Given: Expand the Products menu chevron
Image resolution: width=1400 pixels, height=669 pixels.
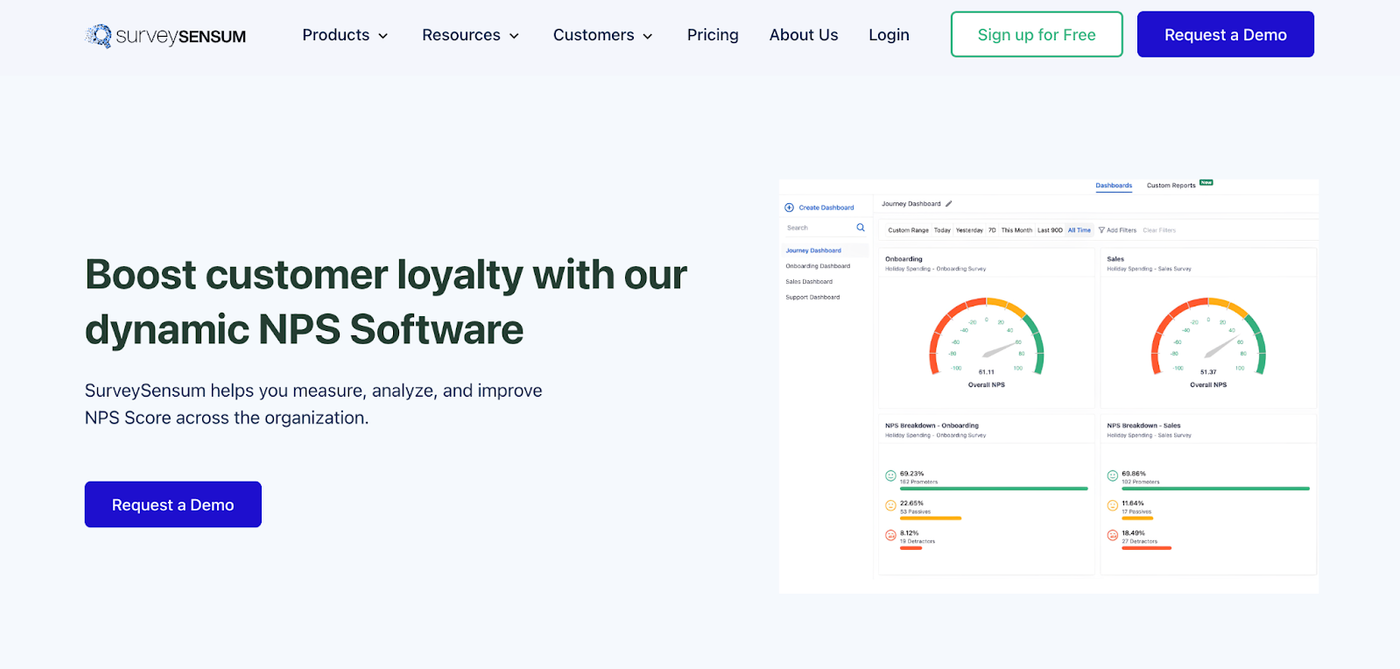Looking at the screenshot, I should pos(383,36).
